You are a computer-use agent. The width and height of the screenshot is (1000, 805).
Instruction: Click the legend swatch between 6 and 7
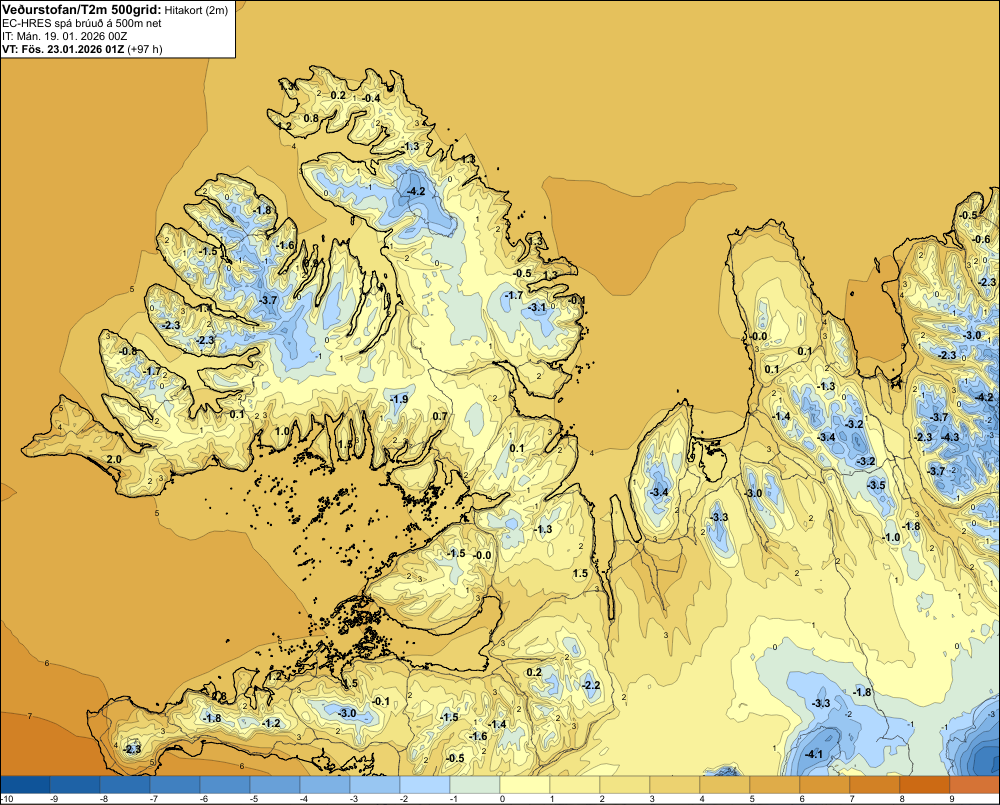pos(825,784)
